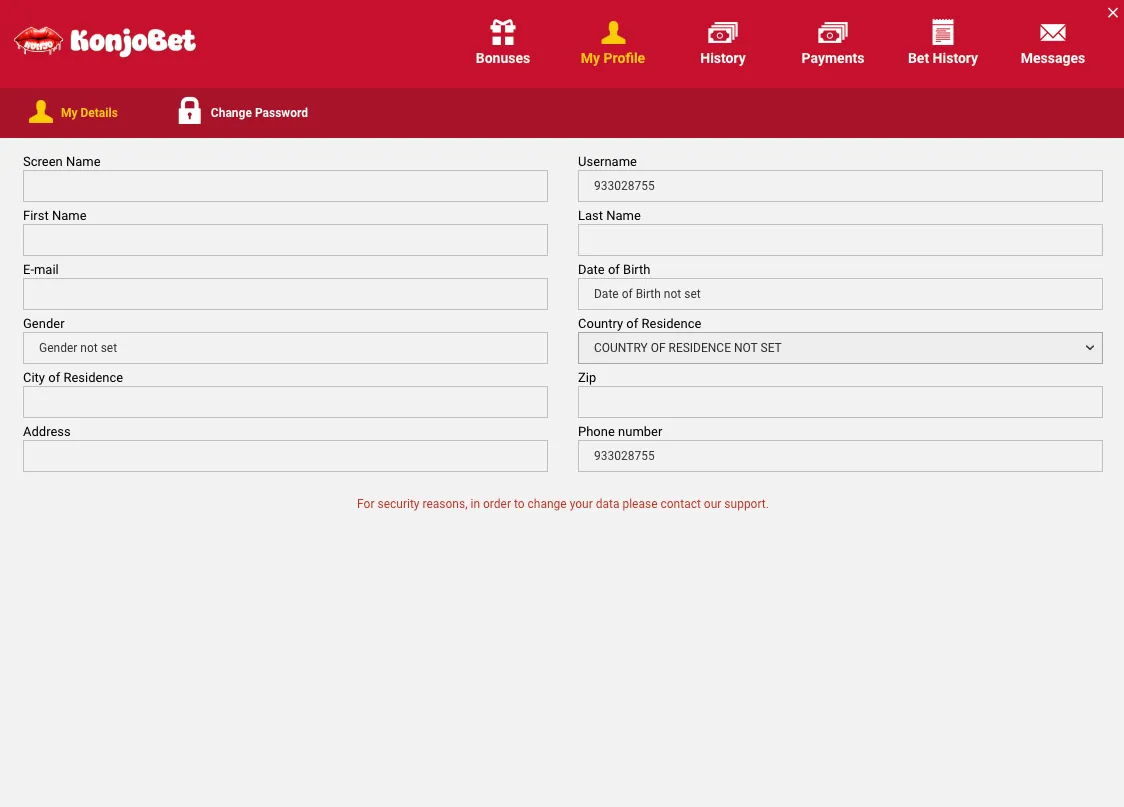This screenshot has height=807, width=1124.
Task: Click the KonjoBet lips logo
Action: tap(38, 41)
